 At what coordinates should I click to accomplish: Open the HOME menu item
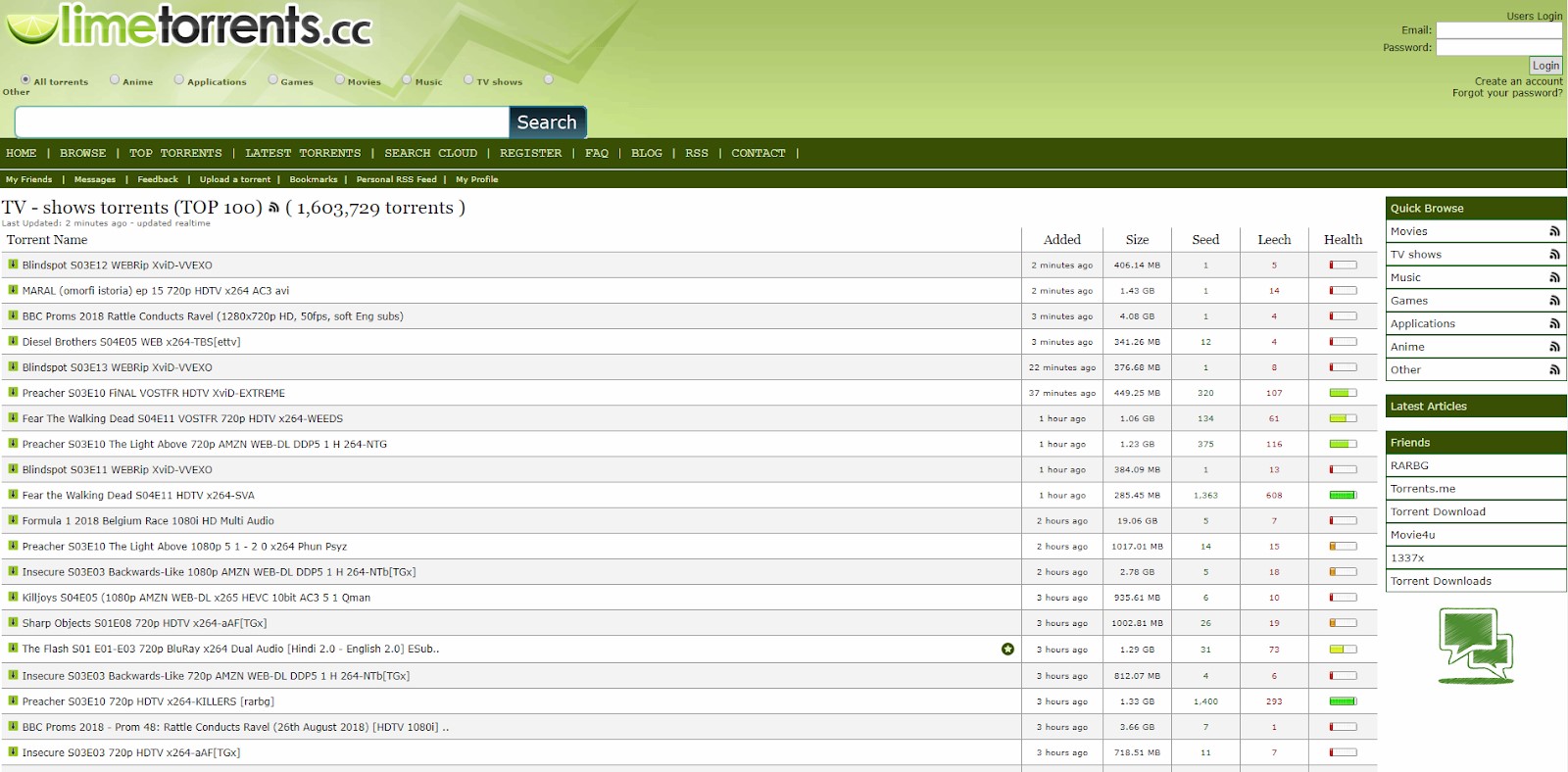22,153
